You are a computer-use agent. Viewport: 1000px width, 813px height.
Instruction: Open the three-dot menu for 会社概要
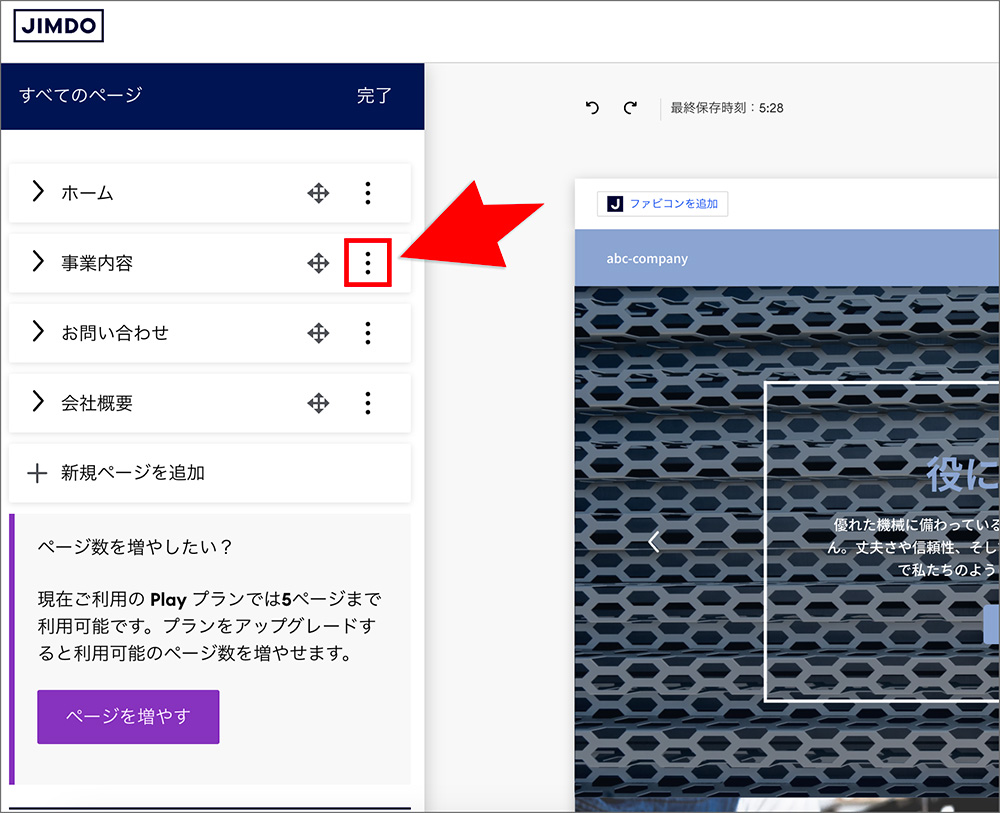368,403
